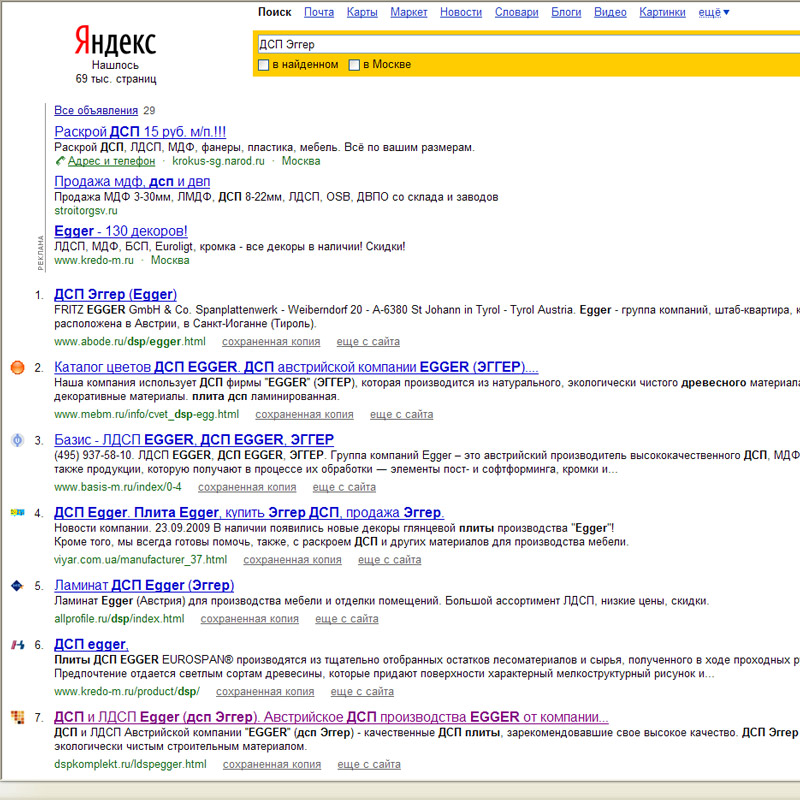Click ad URL 'stroitorgsv.ru'
The width and height of the screenshot is (800, 800).
[x=86, y=211]
